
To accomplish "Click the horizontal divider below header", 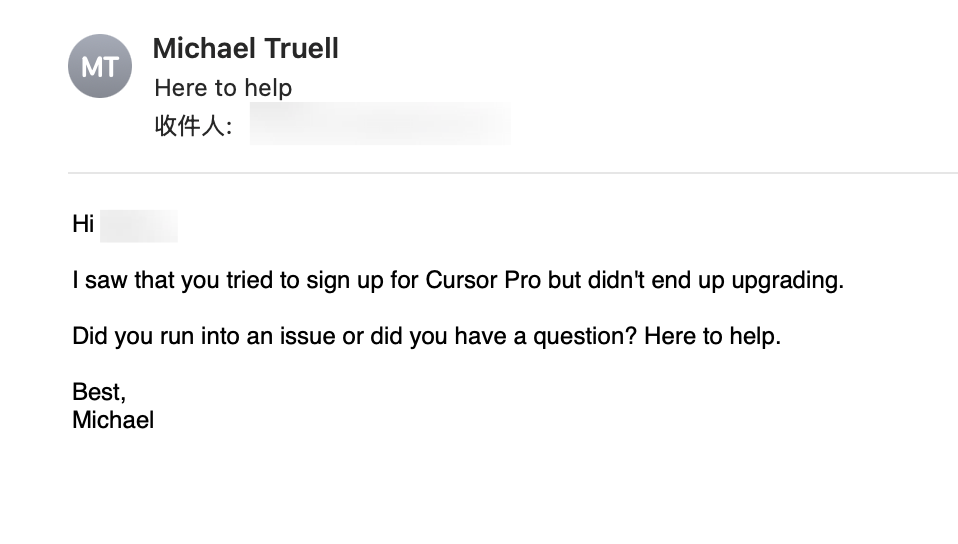I will click(x=513, y=173).
